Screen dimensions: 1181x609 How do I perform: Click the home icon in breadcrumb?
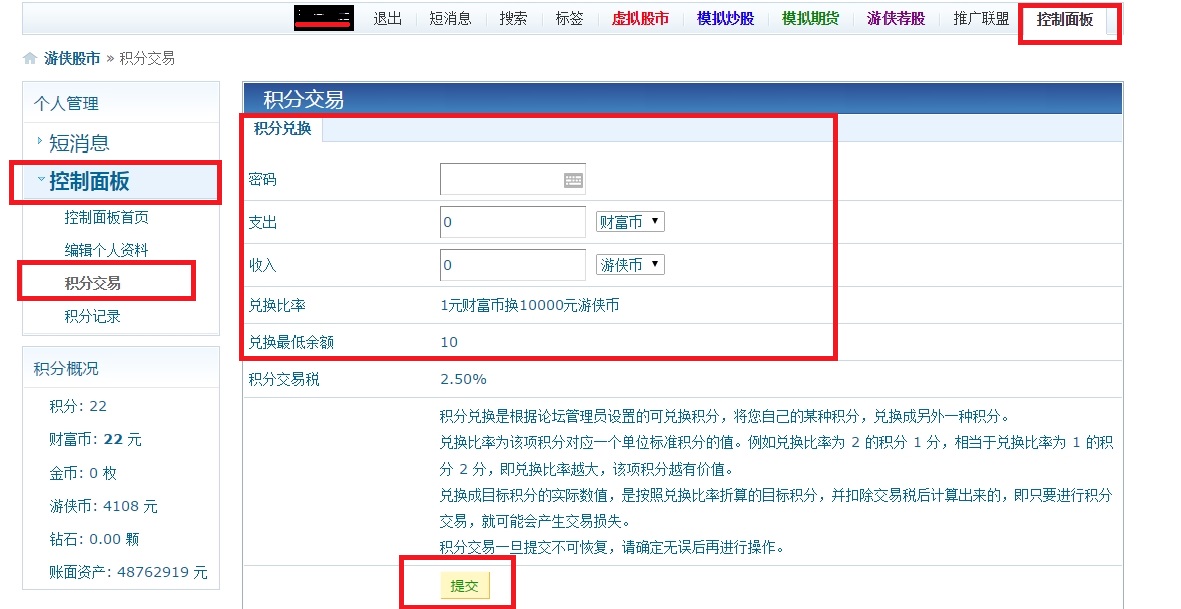[30, 59]
